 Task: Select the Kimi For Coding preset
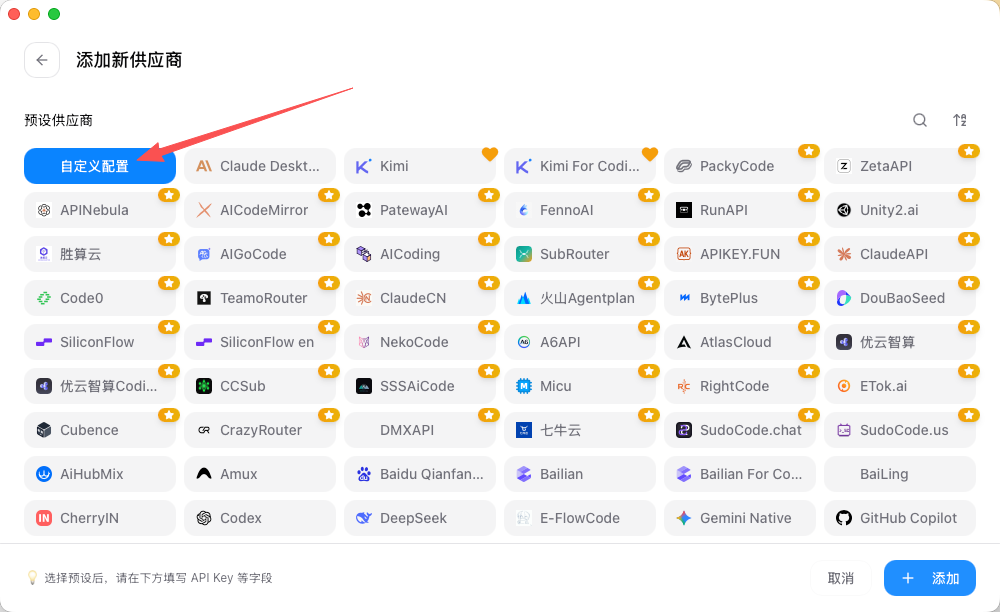[x=580, y=166]
